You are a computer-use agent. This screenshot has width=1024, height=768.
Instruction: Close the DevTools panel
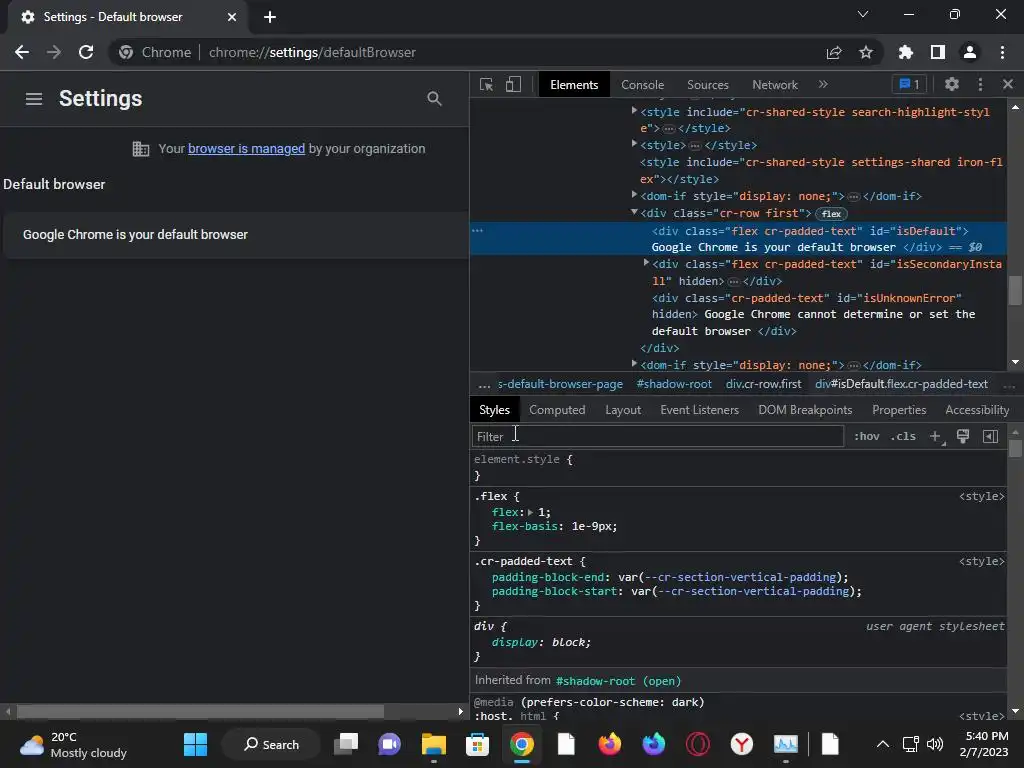coord(1008,84)
